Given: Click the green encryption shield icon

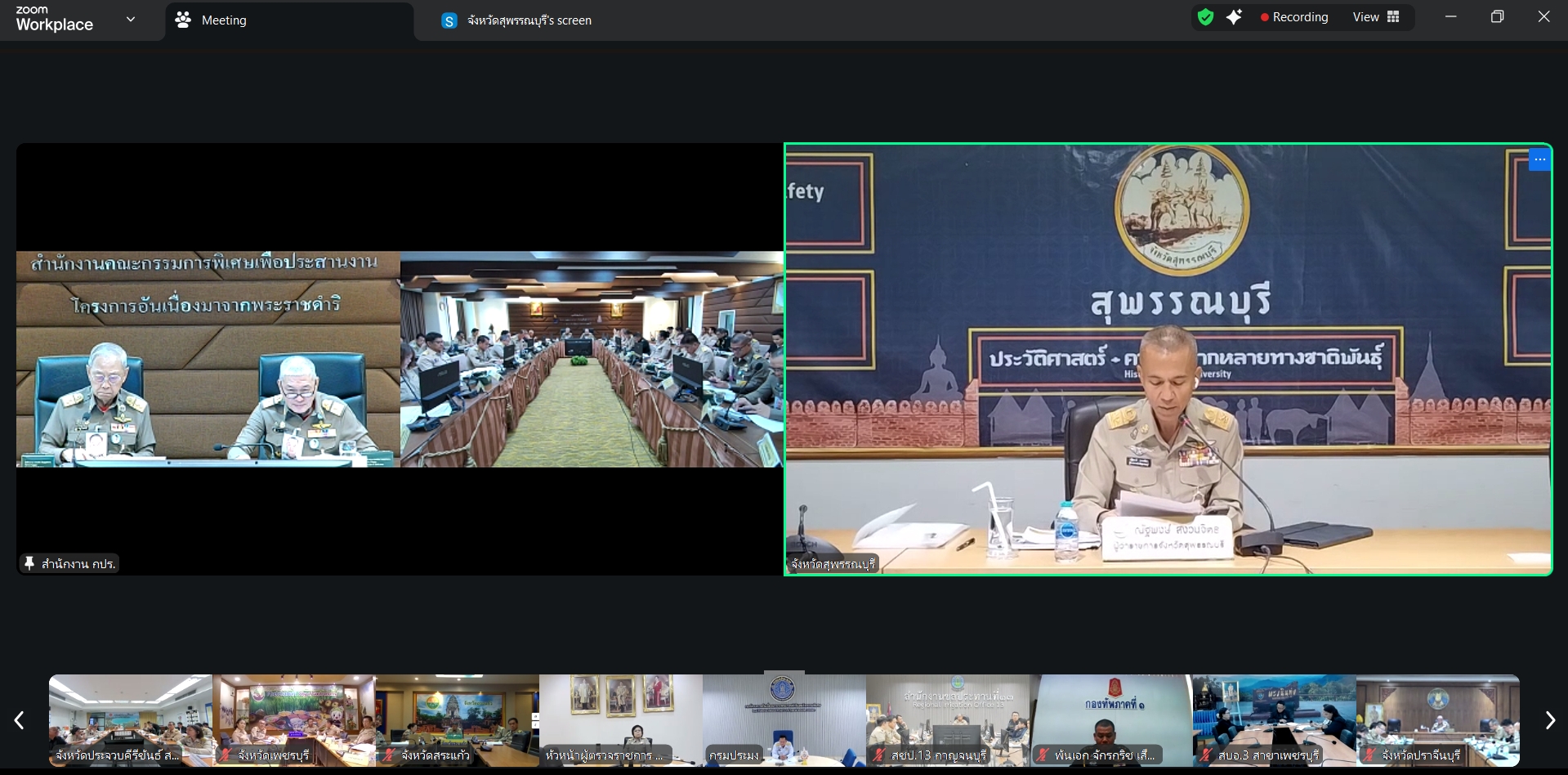Looking at the screenshot, I should (x=1205, y=17).
